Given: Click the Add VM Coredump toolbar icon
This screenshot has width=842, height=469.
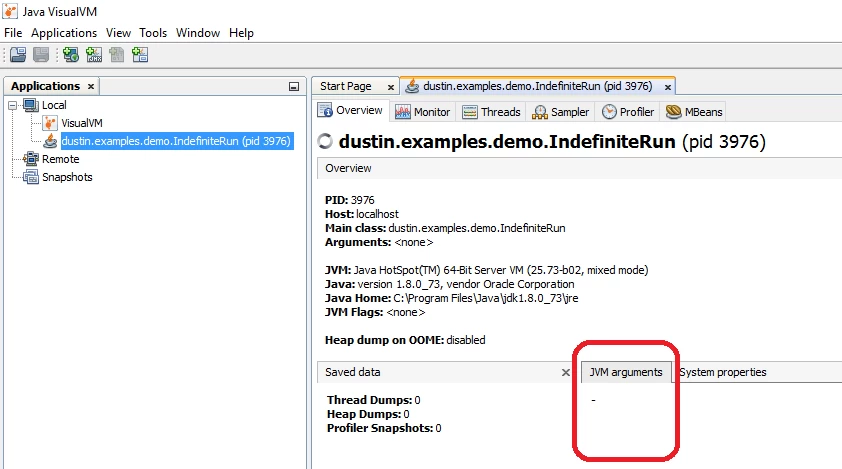Looking at the screenshot, I should 117,55.
